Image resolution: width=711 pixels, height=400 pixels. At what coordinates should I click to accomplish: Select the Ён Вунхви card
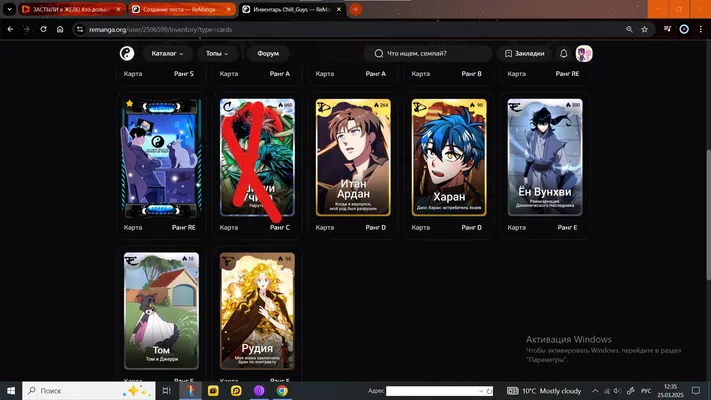pyautogui.click(x=545, y=157)
